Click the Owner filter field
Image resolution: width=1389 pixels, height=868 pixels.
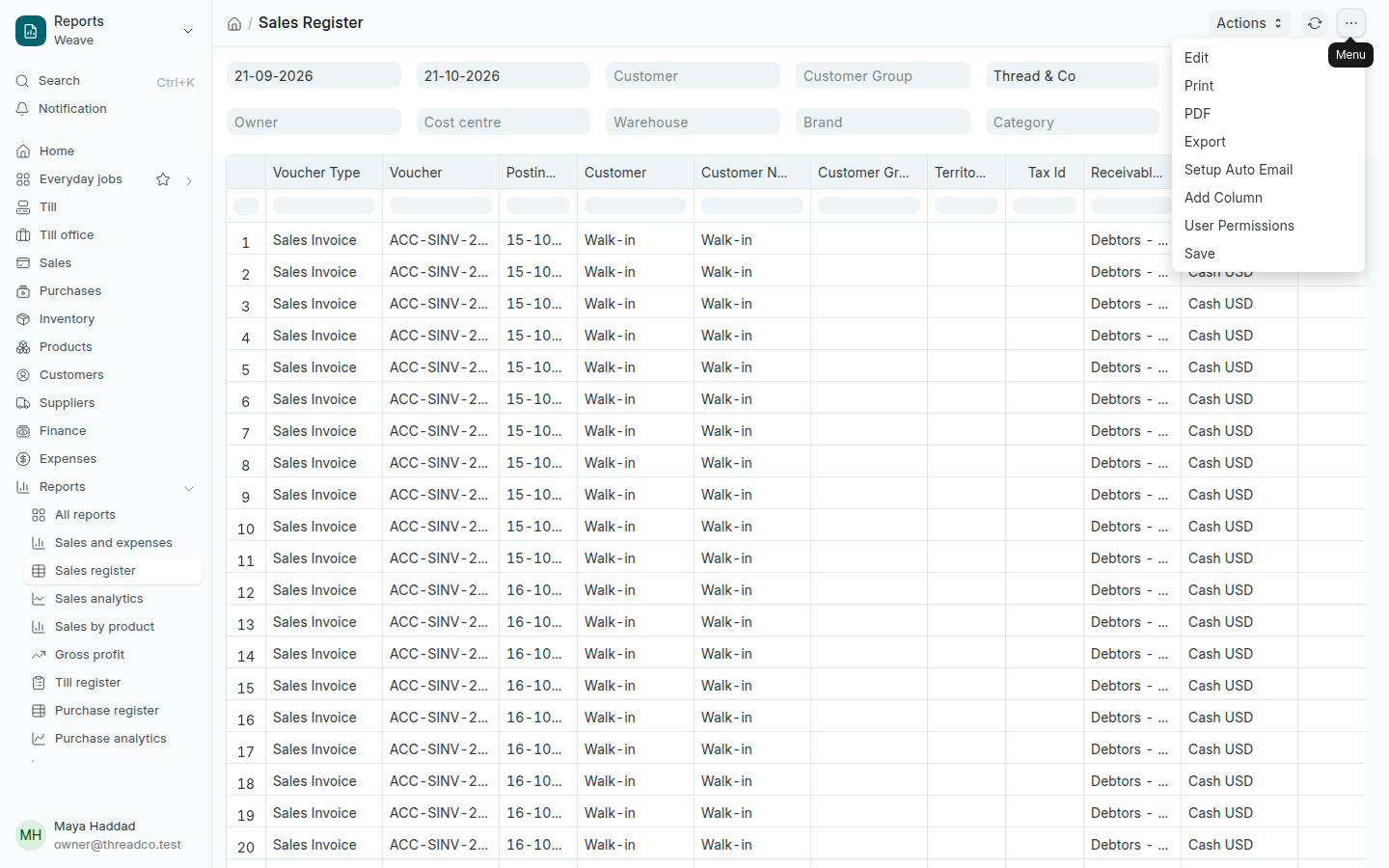[313, 122]
